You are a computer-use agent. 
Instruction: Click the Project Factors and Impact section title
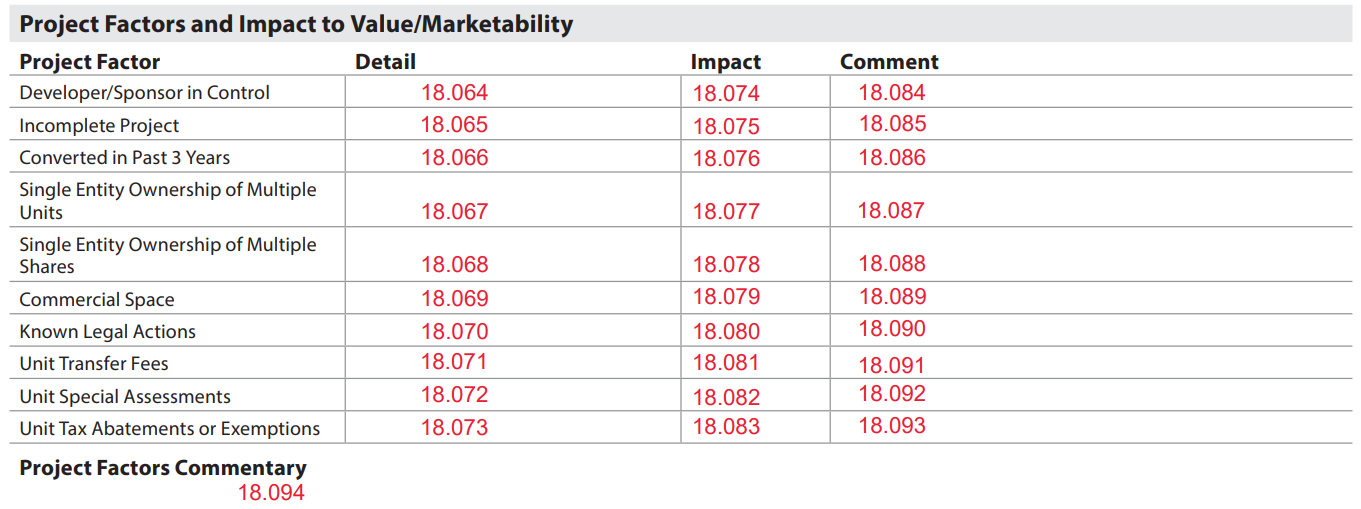click(x=296, y=24)
